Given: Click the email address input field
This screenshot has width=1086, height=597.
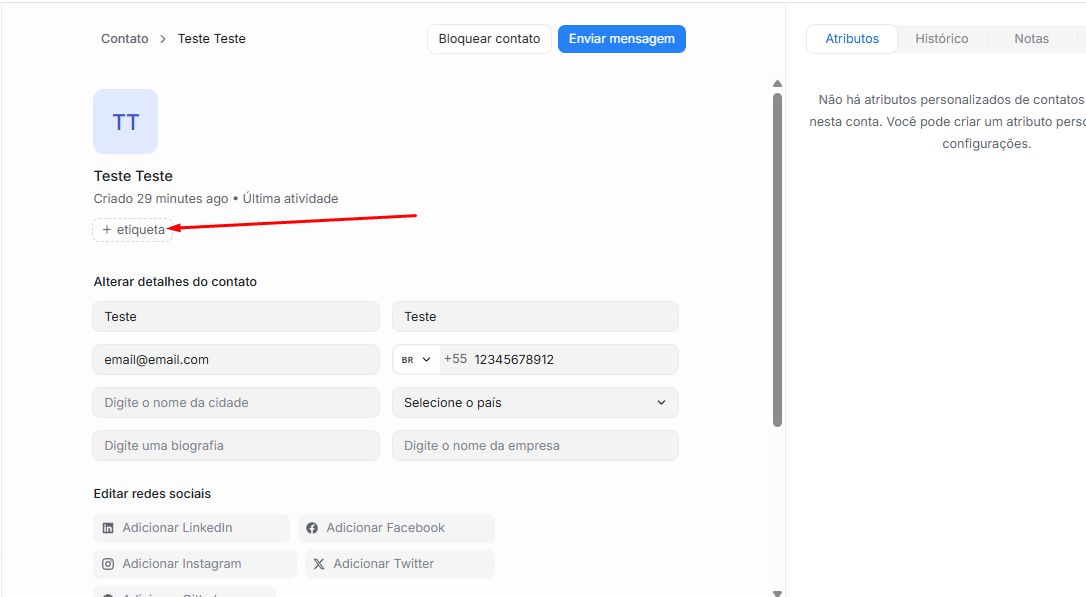Looking at the screenshot, I should (236, 360).
